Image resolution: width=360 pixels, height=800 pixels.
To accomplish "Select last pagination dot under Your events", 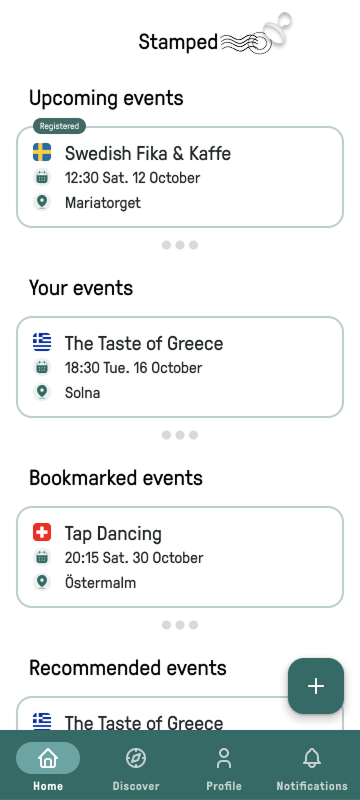I will point(193,435).
